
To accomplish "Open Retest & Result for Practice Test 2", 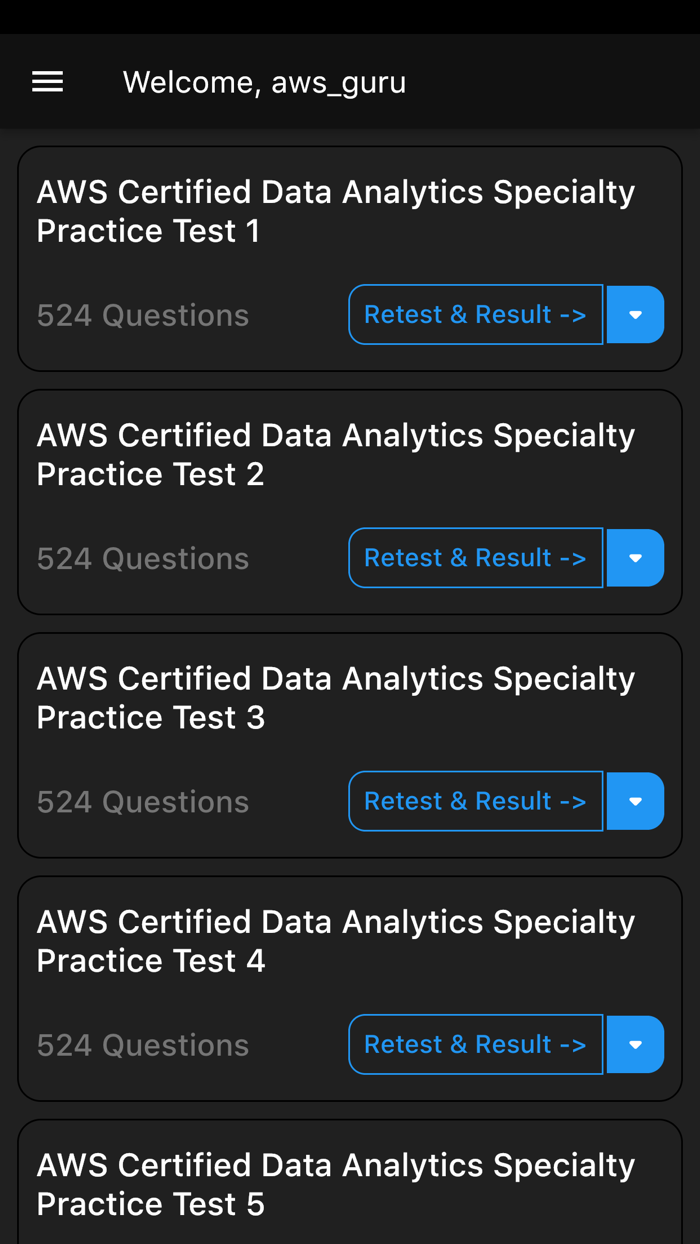I will coord(475,557).
